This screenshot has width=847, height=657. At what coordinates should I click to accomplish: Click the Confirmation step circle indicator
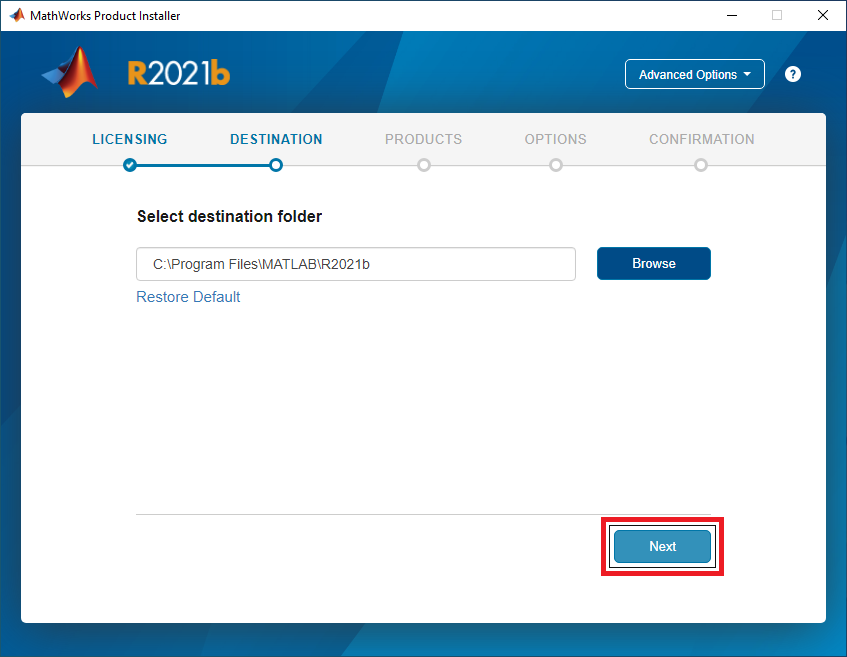click(x=701, y=165)
